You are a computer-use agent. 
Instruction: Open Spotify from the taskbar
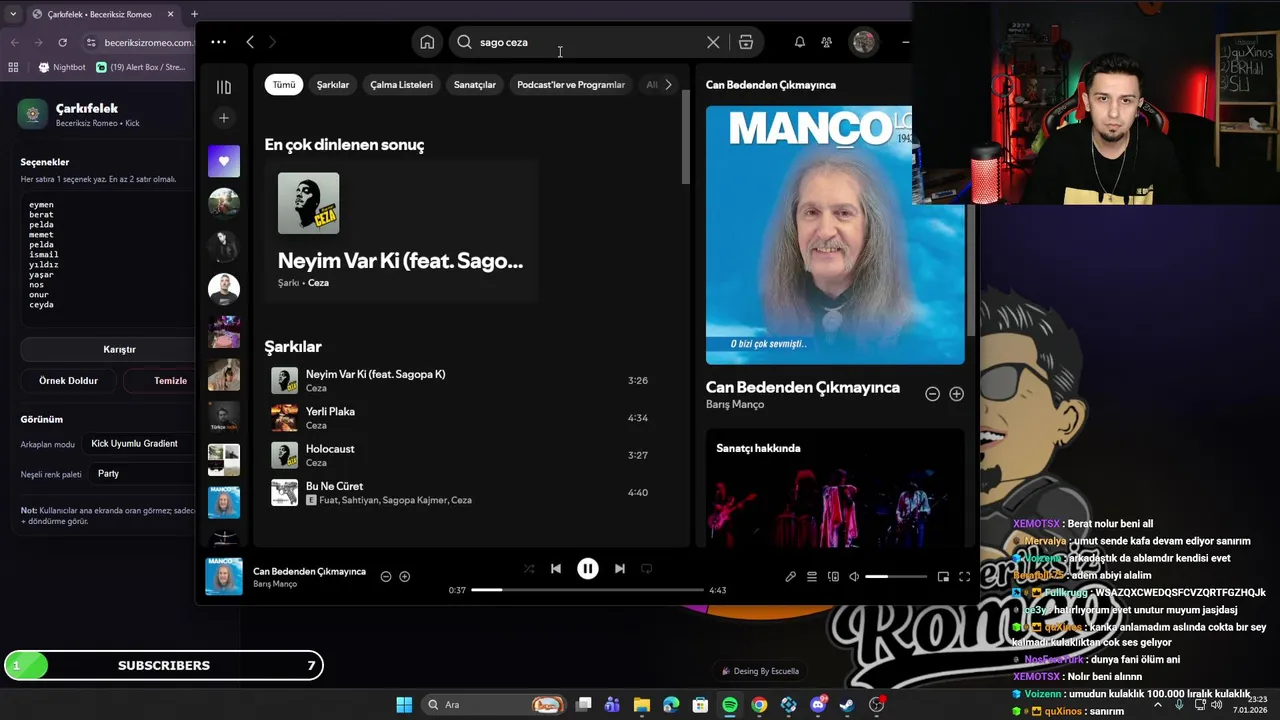pos(730,705)
